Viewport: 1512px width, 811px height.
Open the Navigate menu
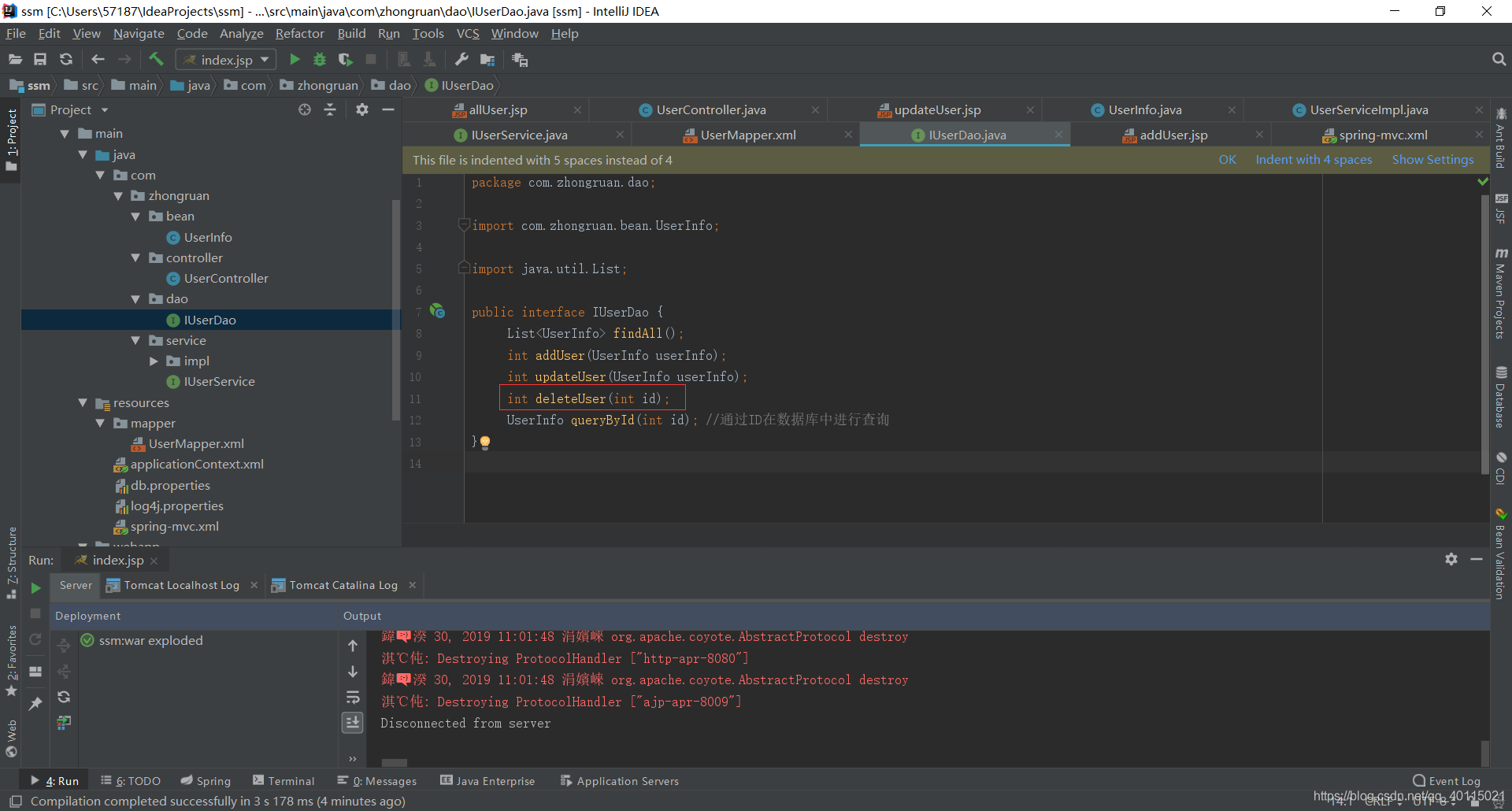click(139, 33)
